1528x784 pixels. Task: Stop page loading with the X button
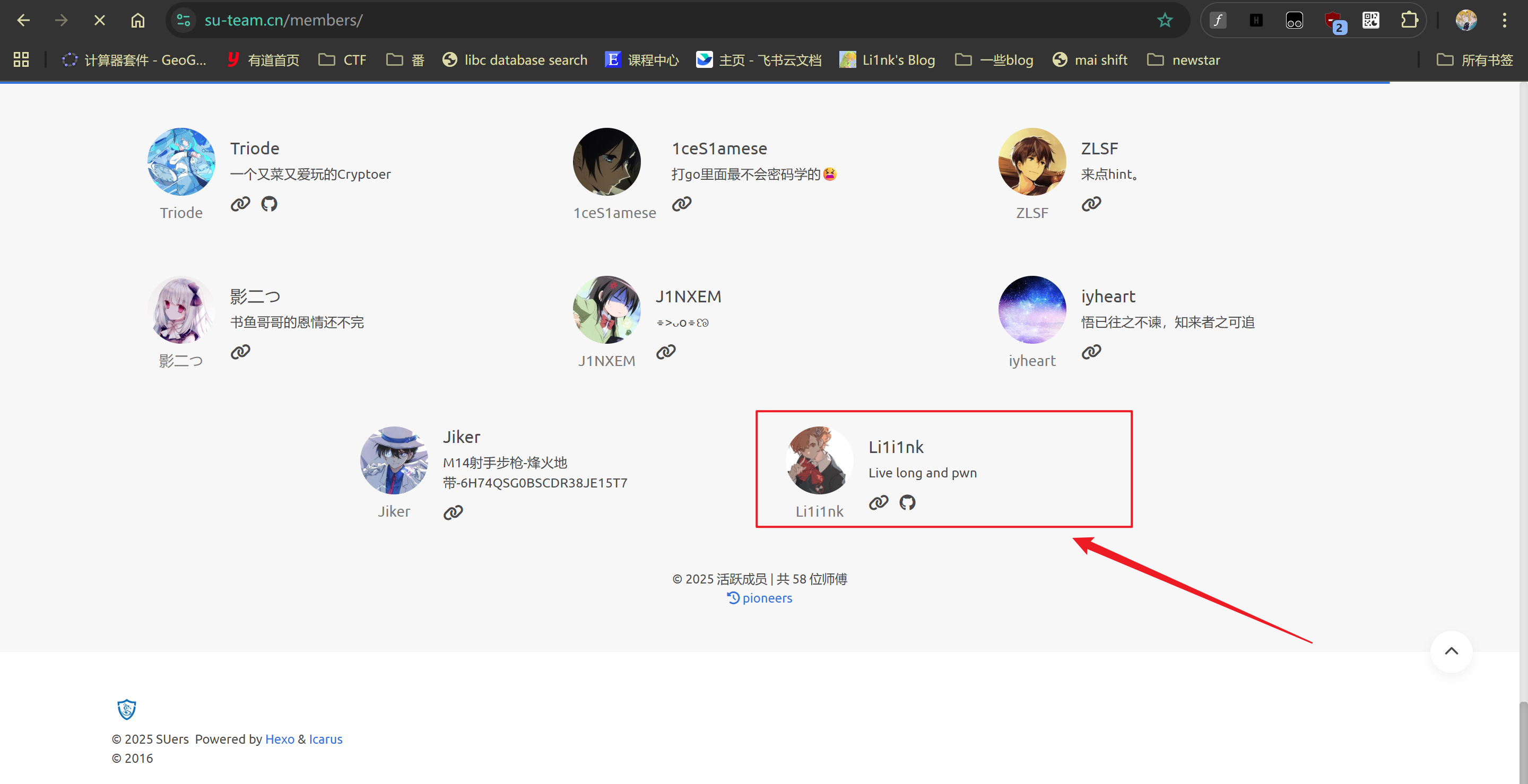100,20
